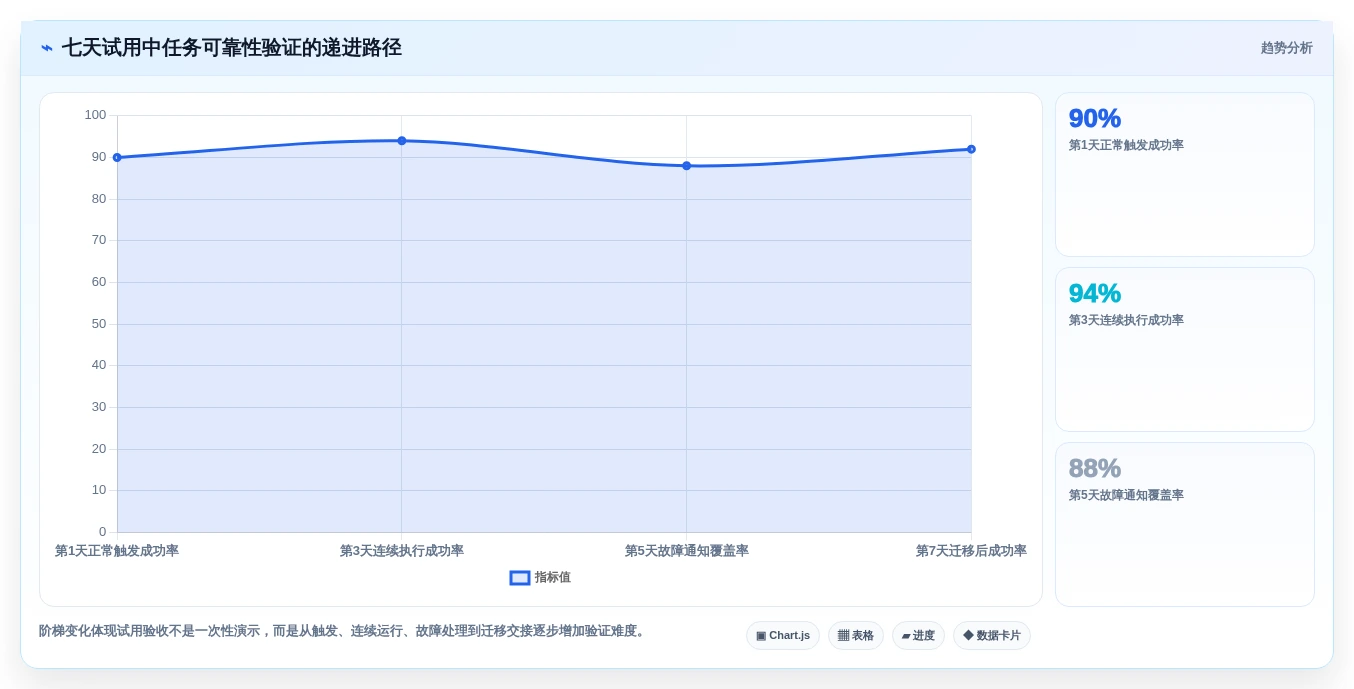Click the data point for 第5天故障通知覆盖率
Image resolution: width=1354 pixels, height=689 pixels.
click(x=686, y=166)
